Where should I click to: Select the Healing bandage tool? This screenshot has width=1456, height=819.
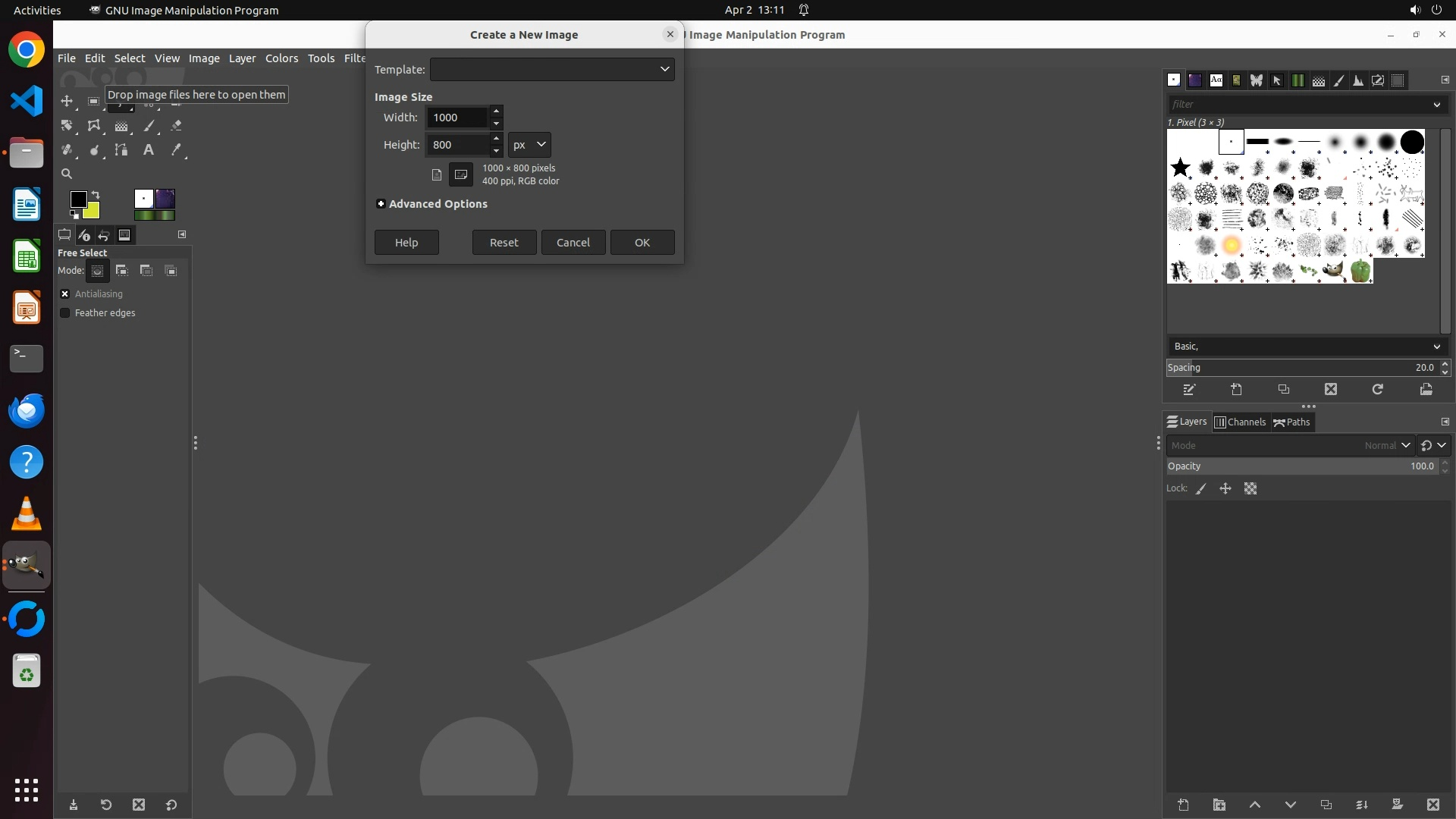click(x=67, y=150)
